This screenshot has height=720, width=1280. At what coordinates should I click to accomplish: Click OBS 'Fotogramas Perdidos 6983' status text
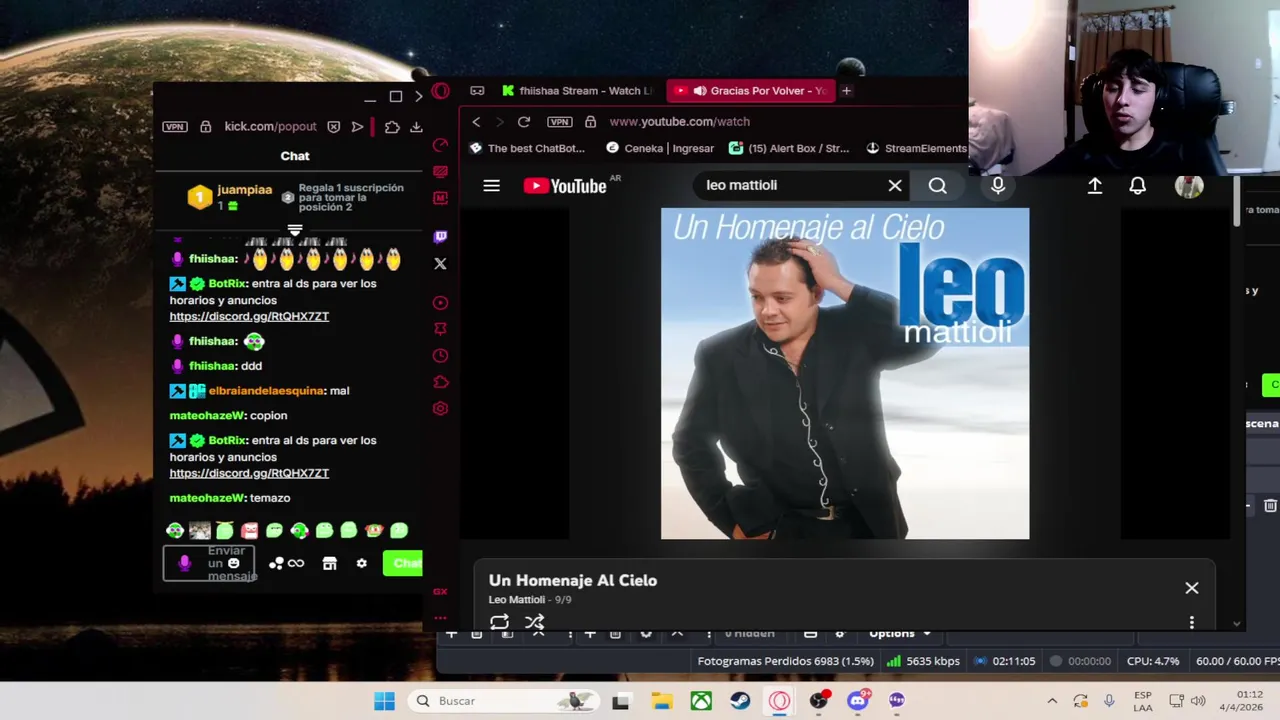[x=786, y=661]
